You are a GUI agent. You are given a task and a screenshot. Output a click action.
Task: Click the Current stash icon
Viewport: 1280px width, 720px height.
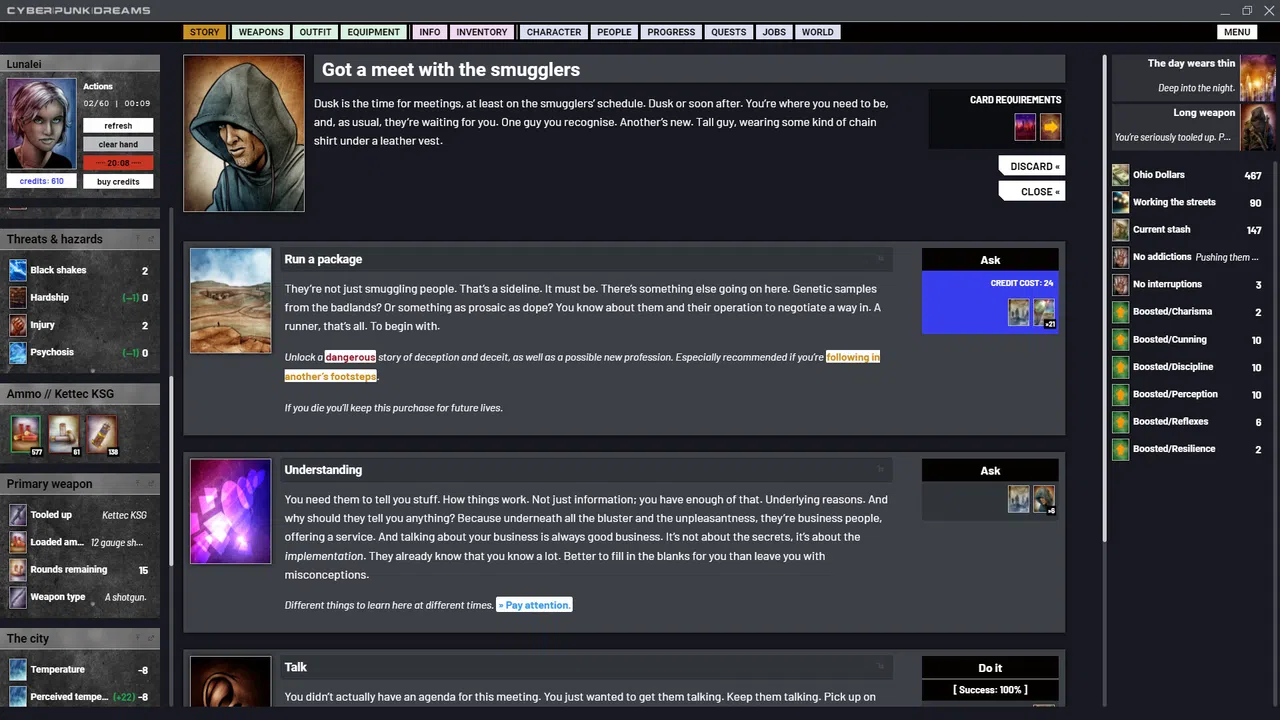1121,230
